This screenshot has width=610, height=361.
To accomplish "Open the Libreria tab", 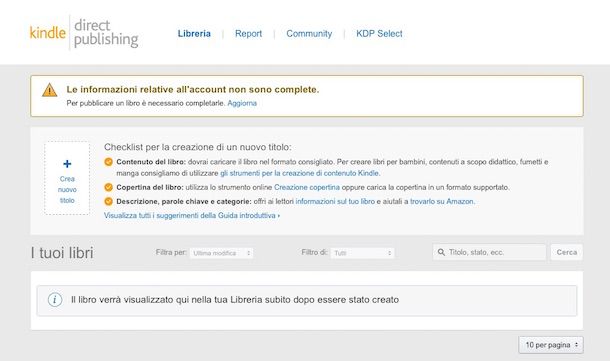I will 194,34.
